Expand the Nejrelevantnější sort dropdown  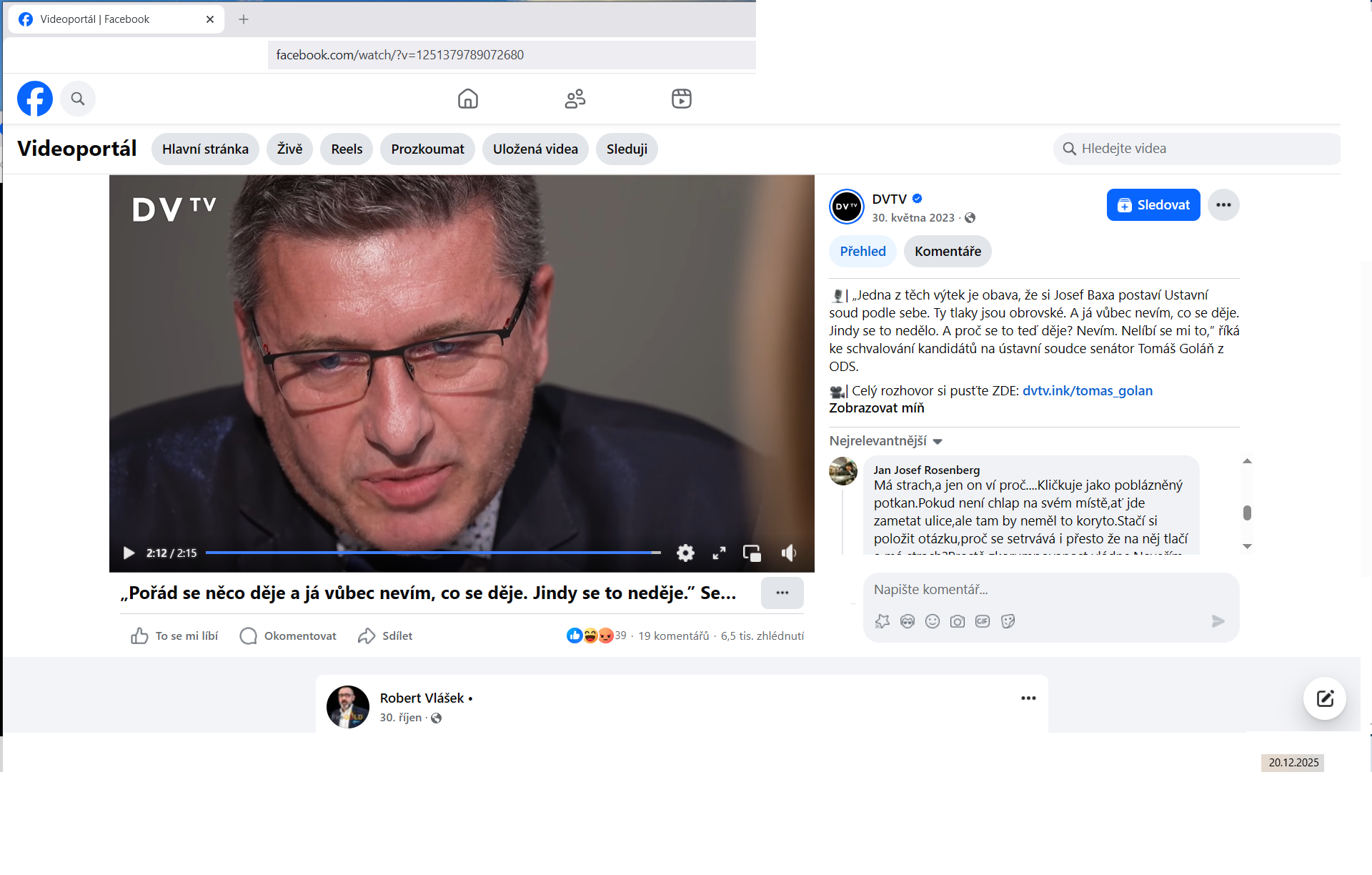pos(886,441)
